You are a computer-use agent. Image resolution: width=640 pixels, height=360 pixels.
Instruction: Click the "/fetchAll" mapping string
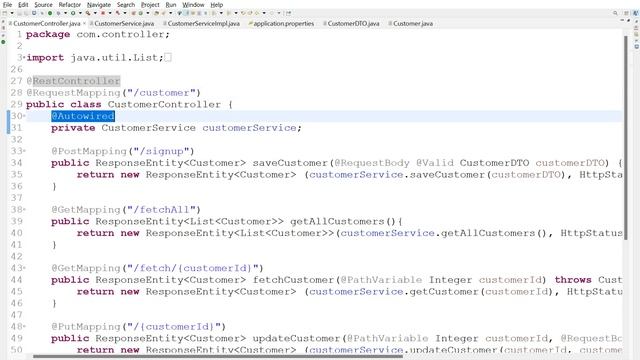coord(161,209)
